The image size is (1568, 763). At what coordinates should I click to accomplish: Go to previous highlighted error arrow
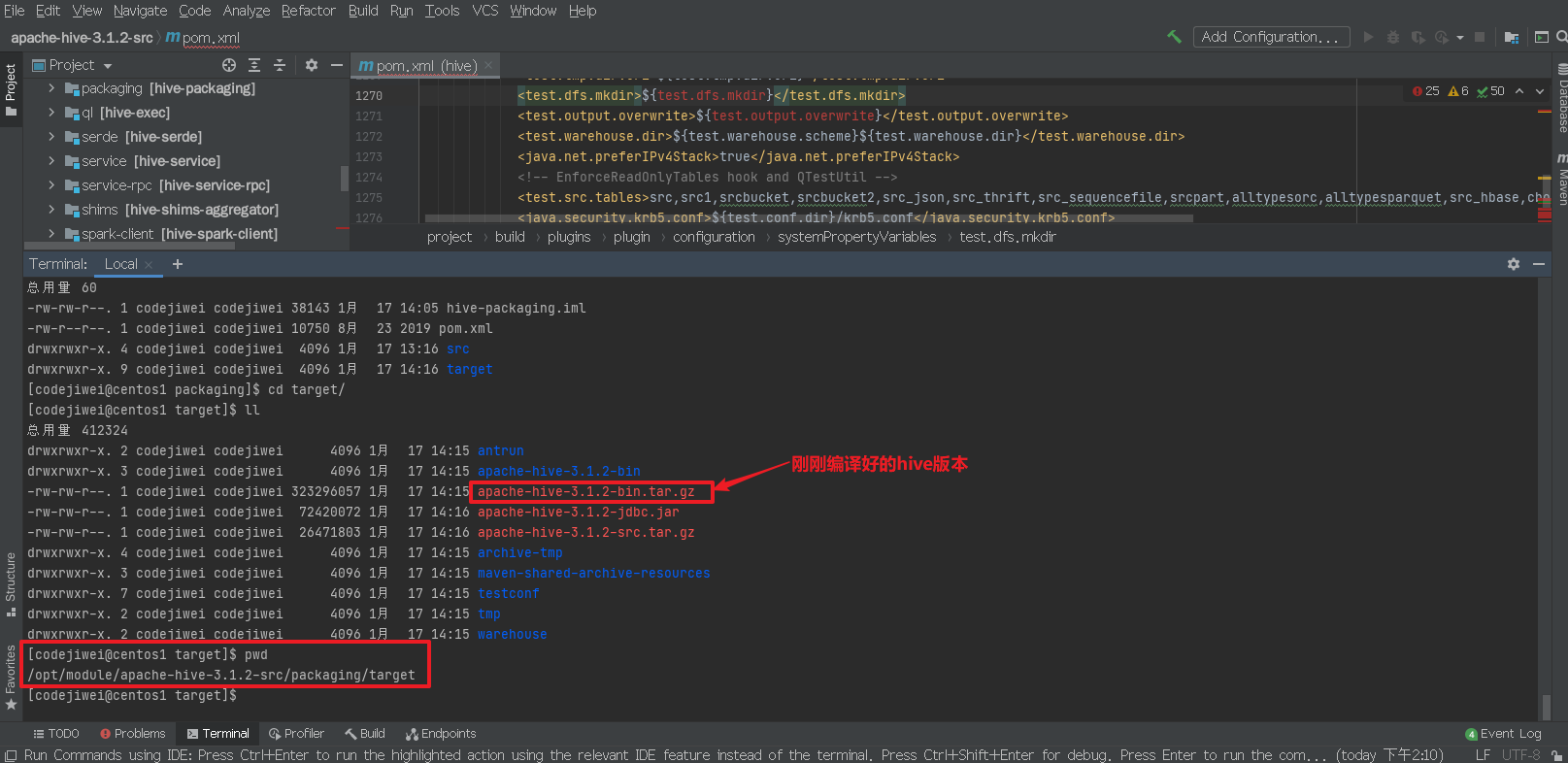tap(1519, 91)
